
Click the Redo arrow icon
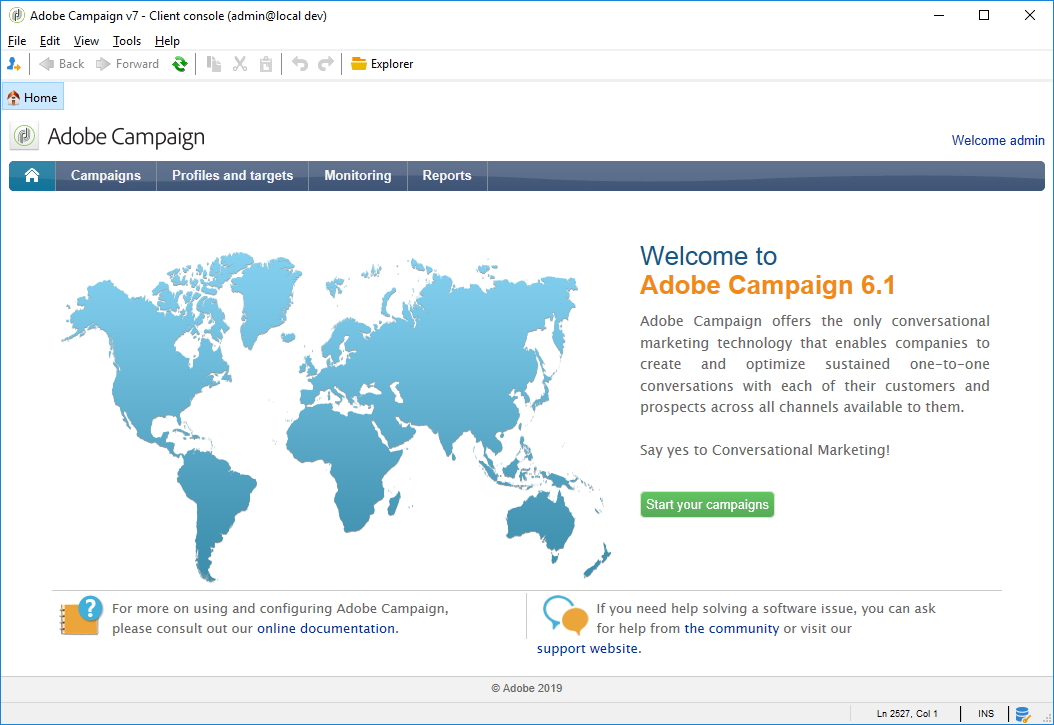pyautogui.click(x=325, y=64)
